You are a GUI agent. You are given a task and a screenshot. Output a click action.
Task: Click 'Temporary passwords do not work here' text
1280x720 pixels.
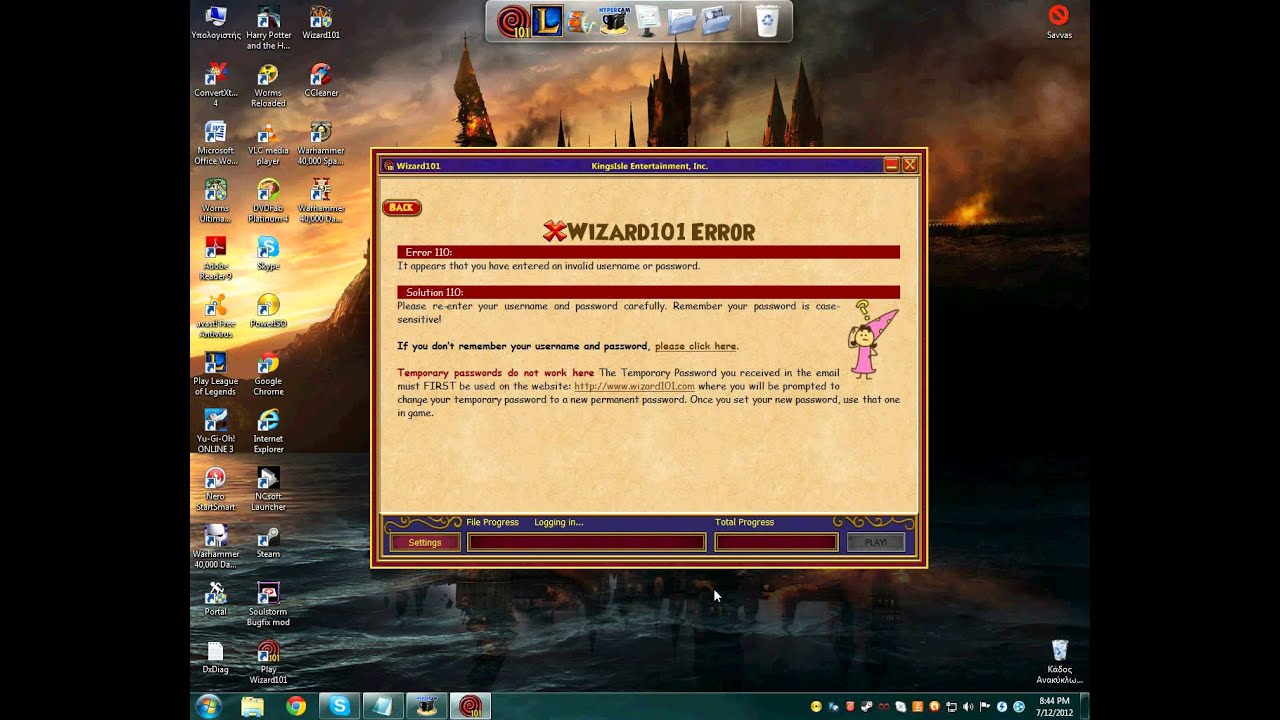coord(496,373)
